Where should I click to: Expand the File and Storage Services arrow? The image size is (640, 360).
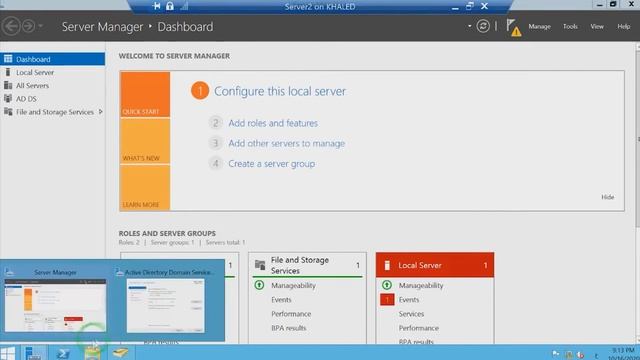tap(100, 111)
